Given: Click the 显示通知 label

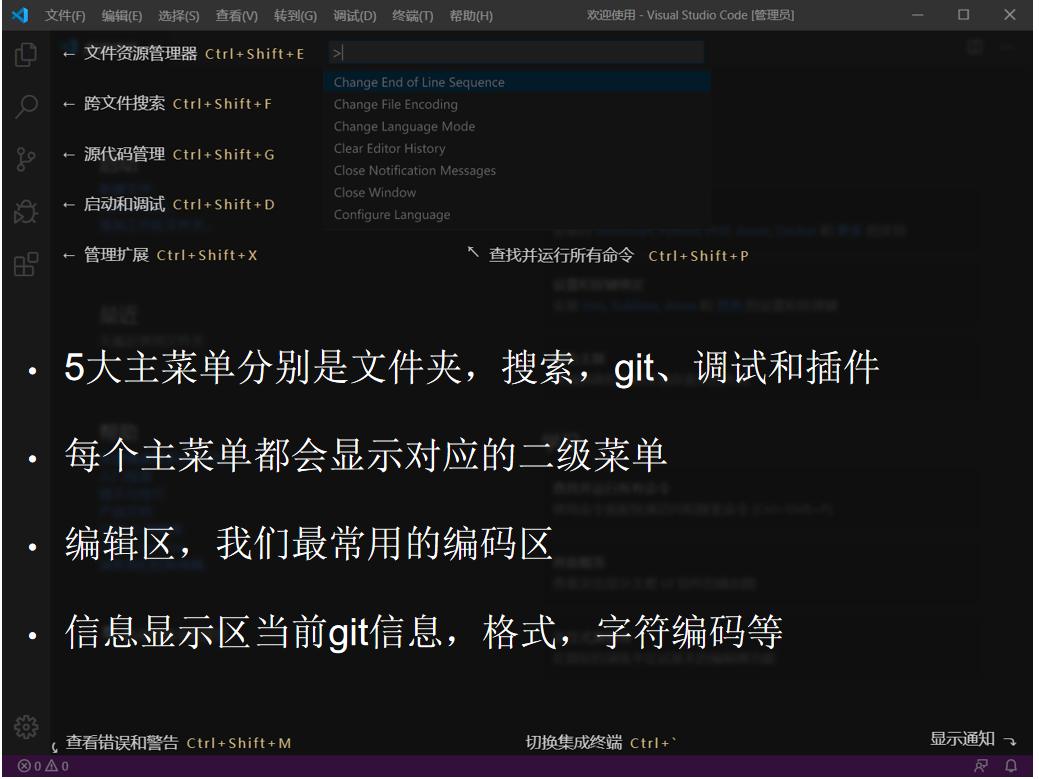Looking at the screenshot, I should (x=963, y=739).
